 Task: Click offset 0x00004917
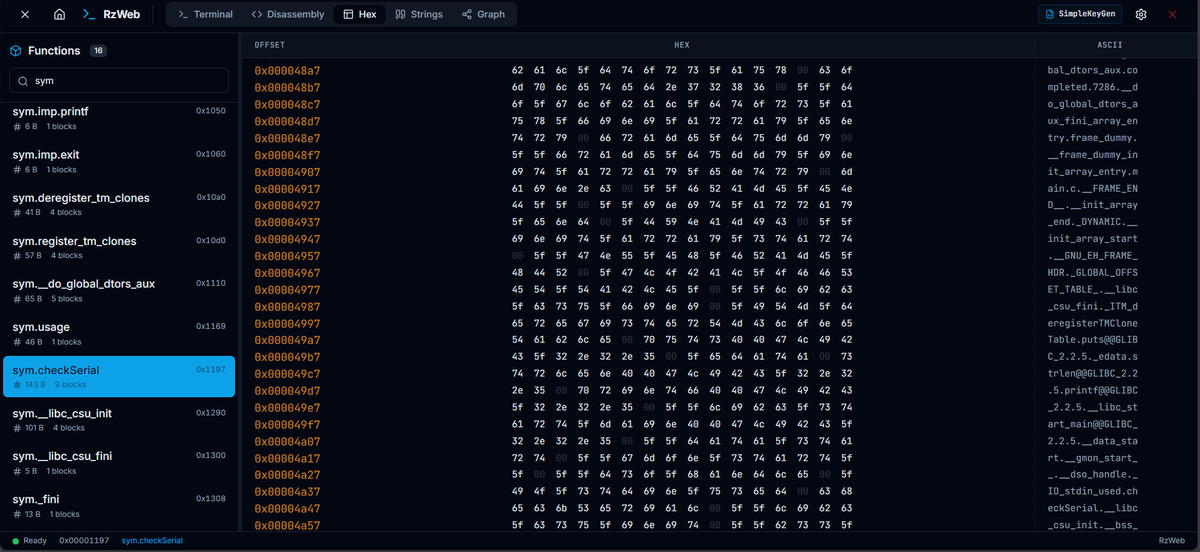287,188
